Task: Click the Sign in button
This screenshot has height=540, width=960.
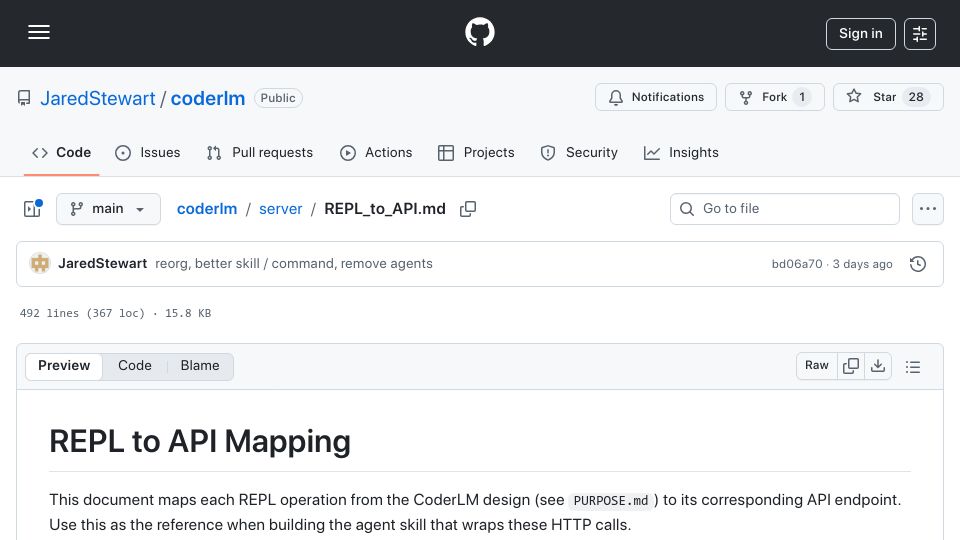Action: [x=860, y=34]
